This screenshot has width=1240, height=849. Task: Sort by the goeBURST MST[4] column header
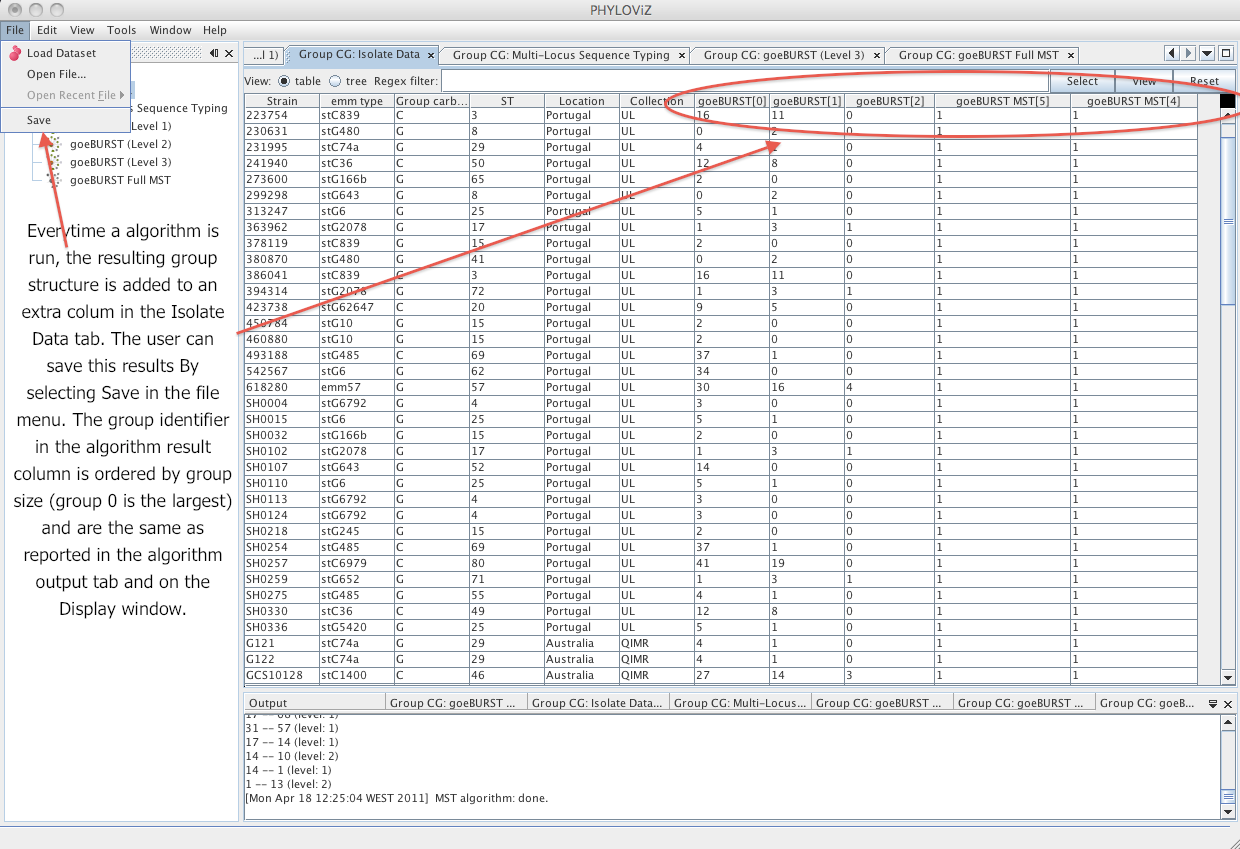pyautogui.click(x=1133, y=101)
